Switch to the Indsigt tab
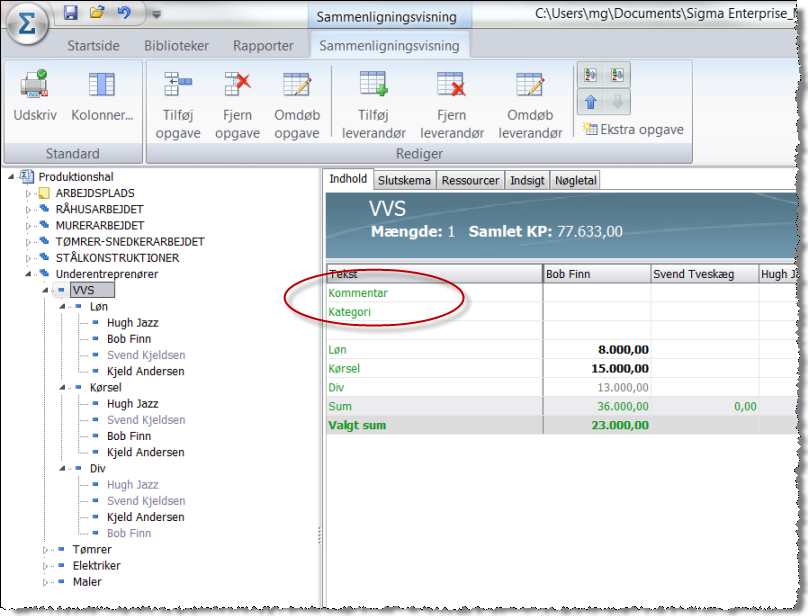The width and height of the screenshot is (808, 616). (x=527, y=180)
